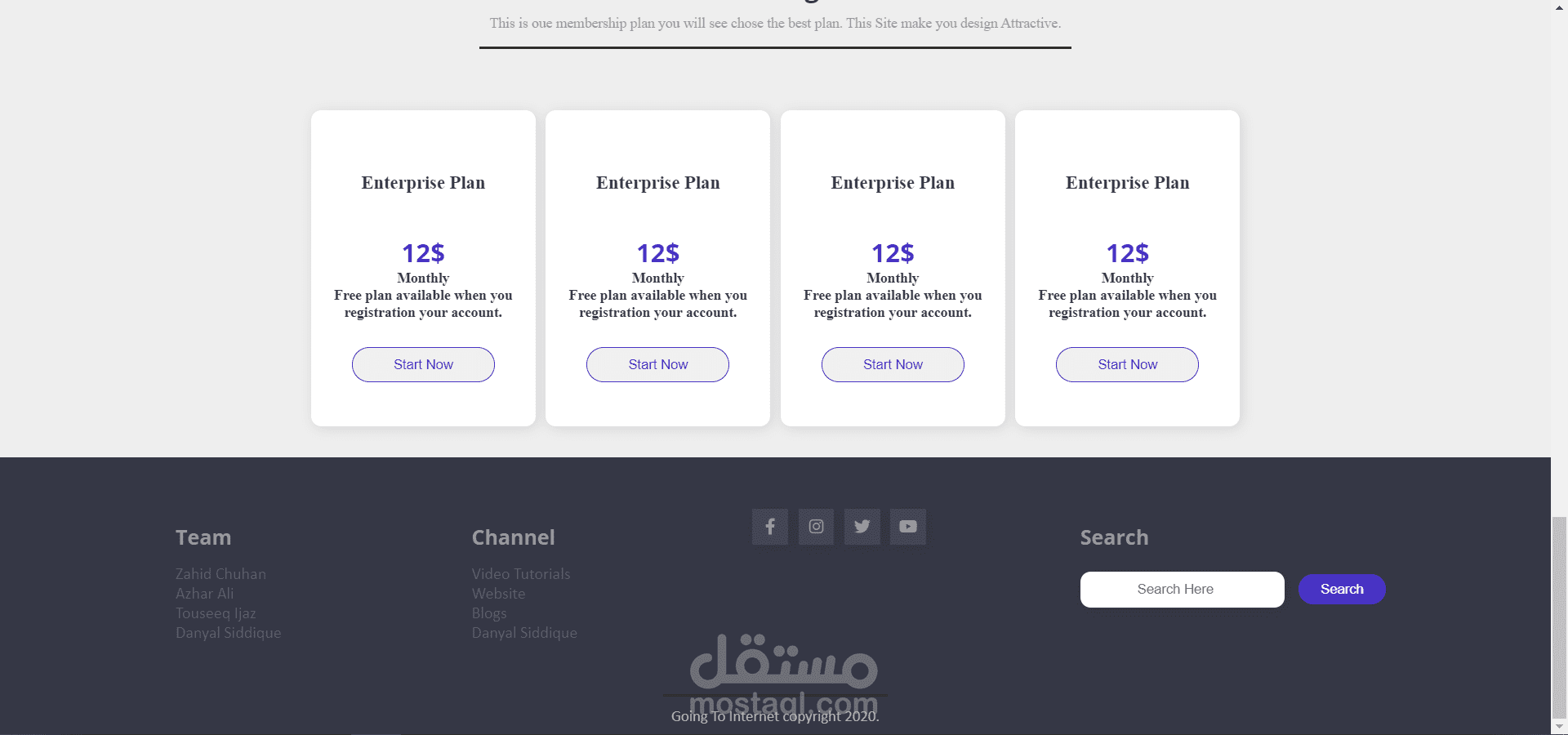Open Blogs channel link
This screenshot has height=735, width=1568.
(x=488, y=613)
